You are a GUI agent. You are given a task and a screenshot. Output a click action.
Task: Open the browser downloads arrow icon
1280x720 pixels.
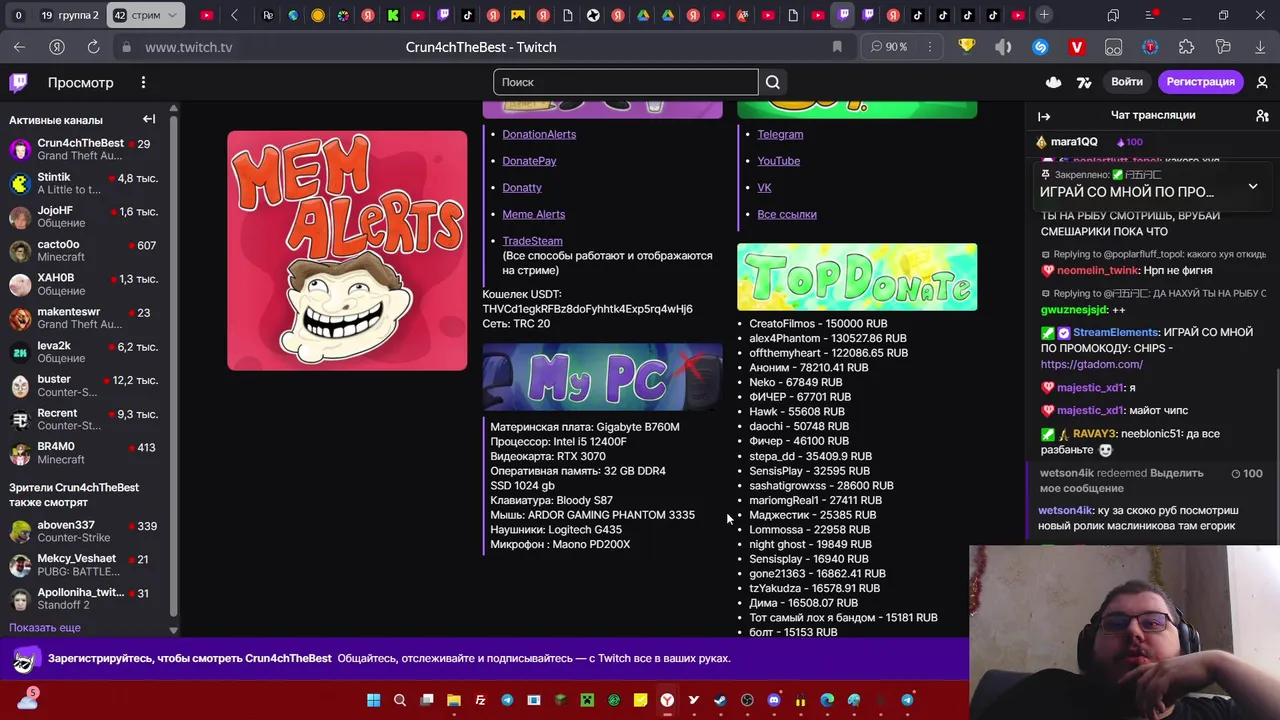click(1260, 47)
